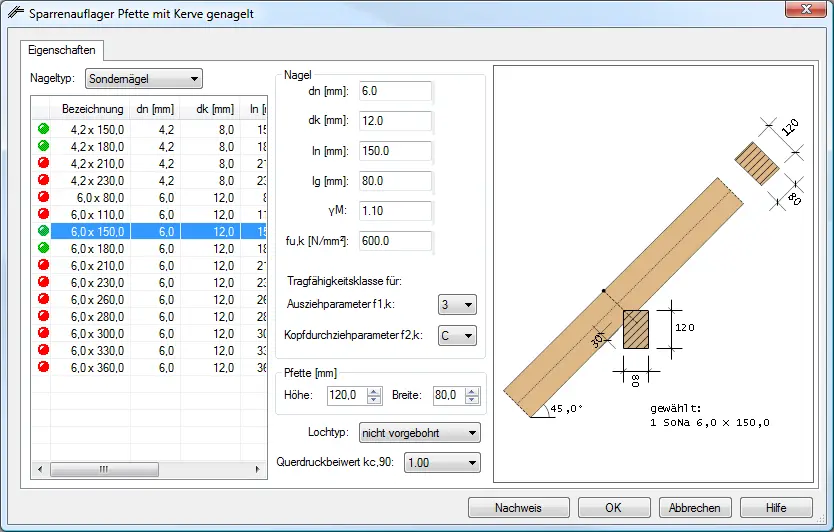Image resolution: width=834 pixels, height=532 pixels.
Task: Select the row 6,0 x 360,0
Action: (x=149, y=368)
